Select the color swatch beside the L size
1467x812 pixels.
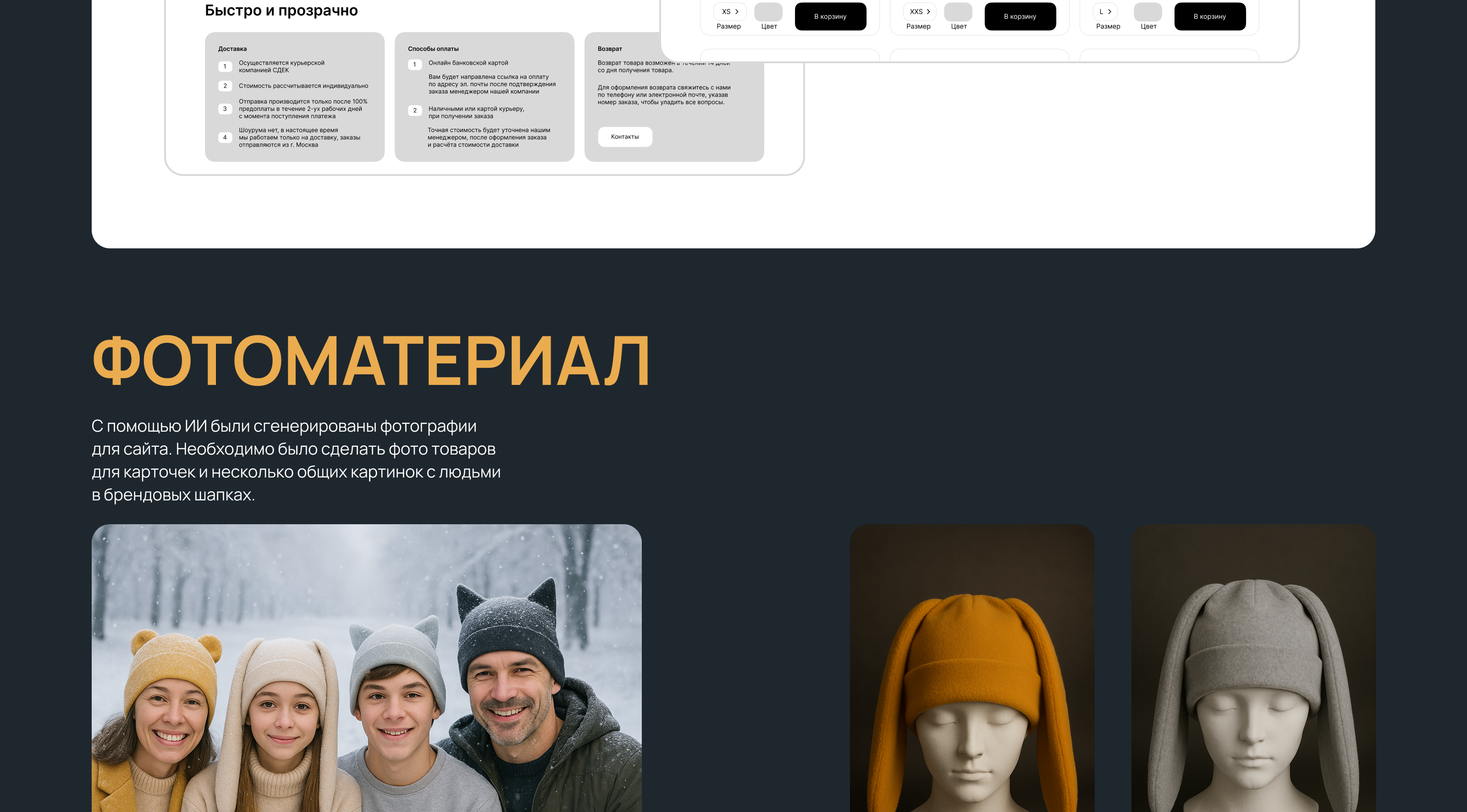1149,11
